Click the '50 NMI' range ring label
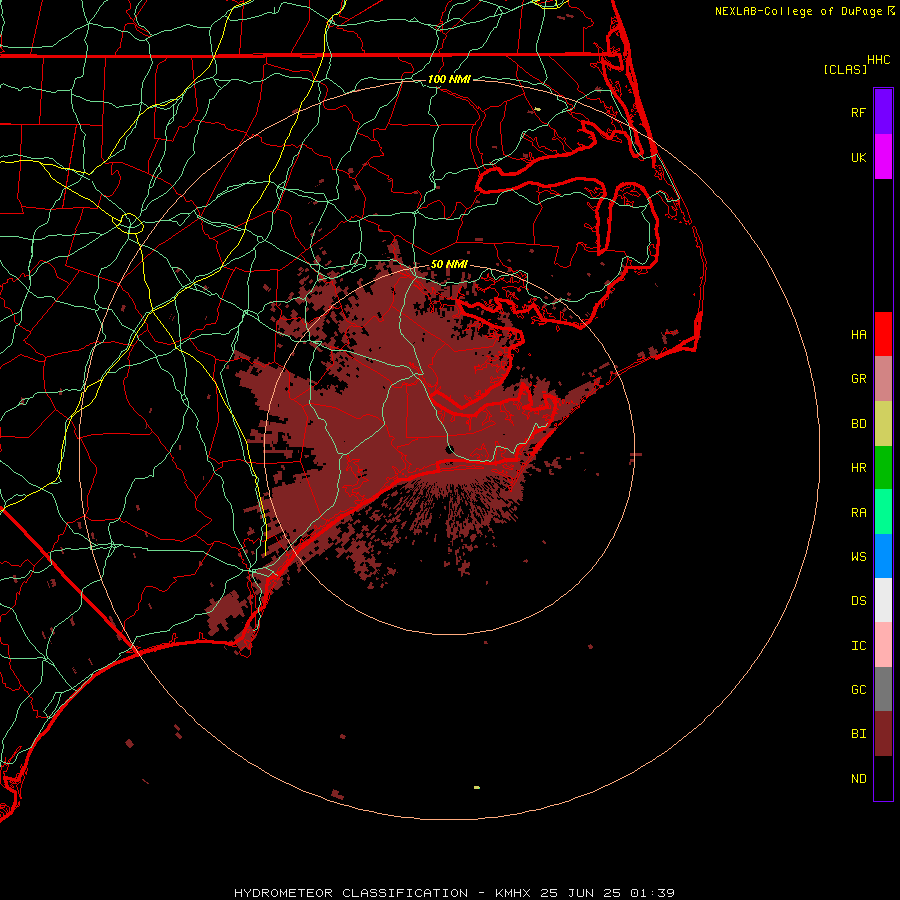 449,264
